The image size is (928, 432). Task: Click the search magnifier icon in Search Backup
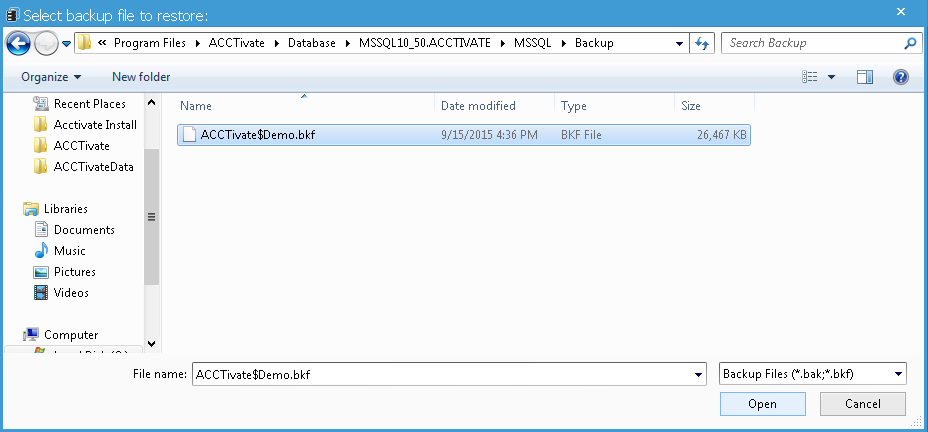910,43
